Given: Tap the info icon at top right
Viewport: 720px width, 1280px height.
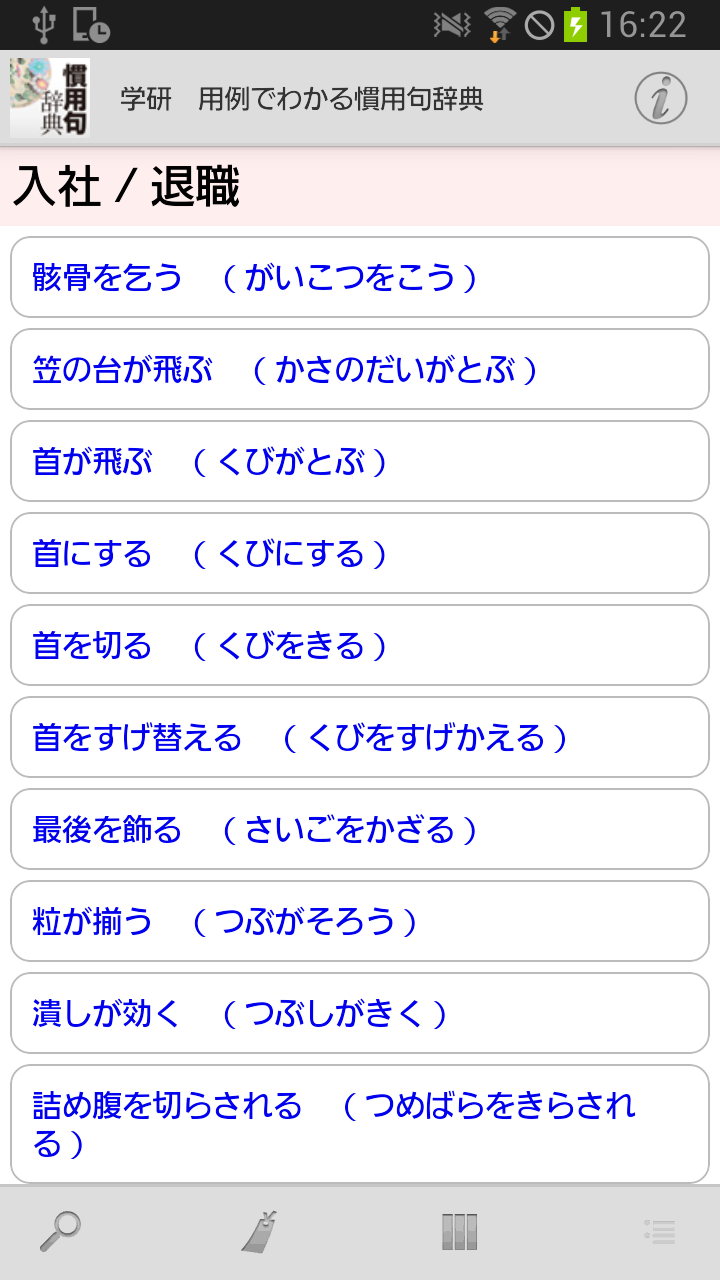Looking at the screenshot, I should (660, 99).
